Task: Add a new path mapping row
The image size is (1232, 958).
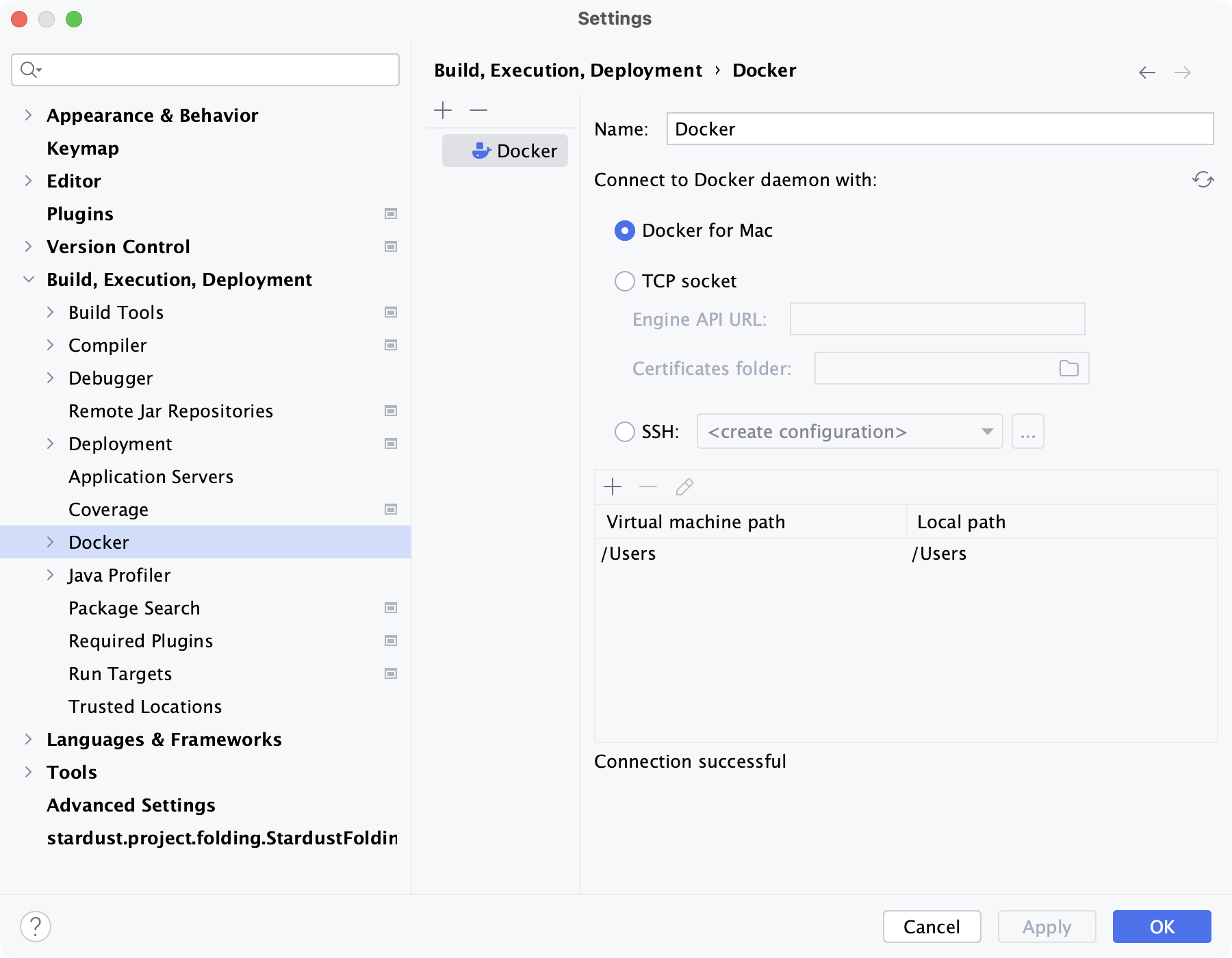Action: click(x=613, y=487)
